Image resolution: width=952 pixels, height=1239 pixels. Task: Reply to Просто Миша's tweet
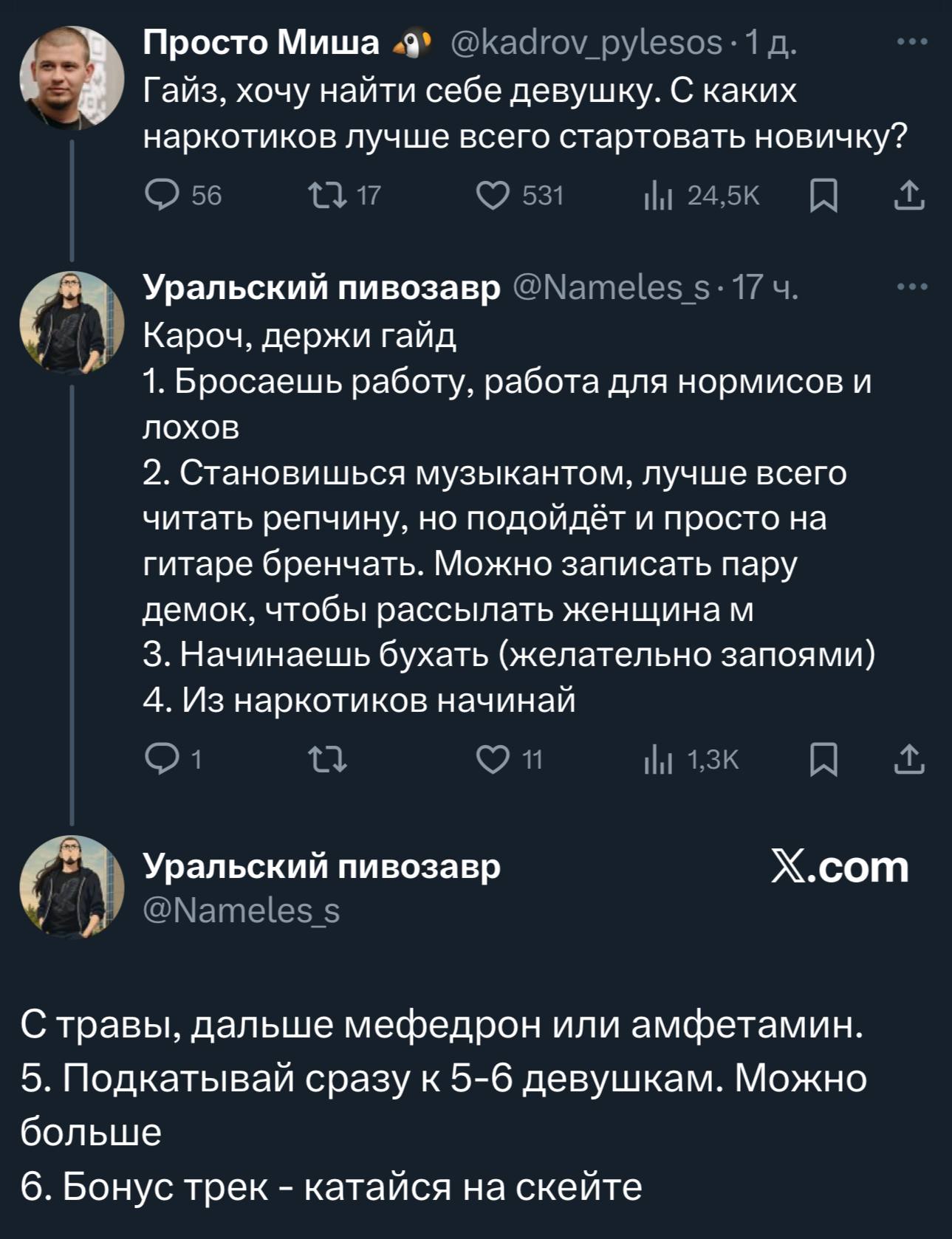[162, 196]
